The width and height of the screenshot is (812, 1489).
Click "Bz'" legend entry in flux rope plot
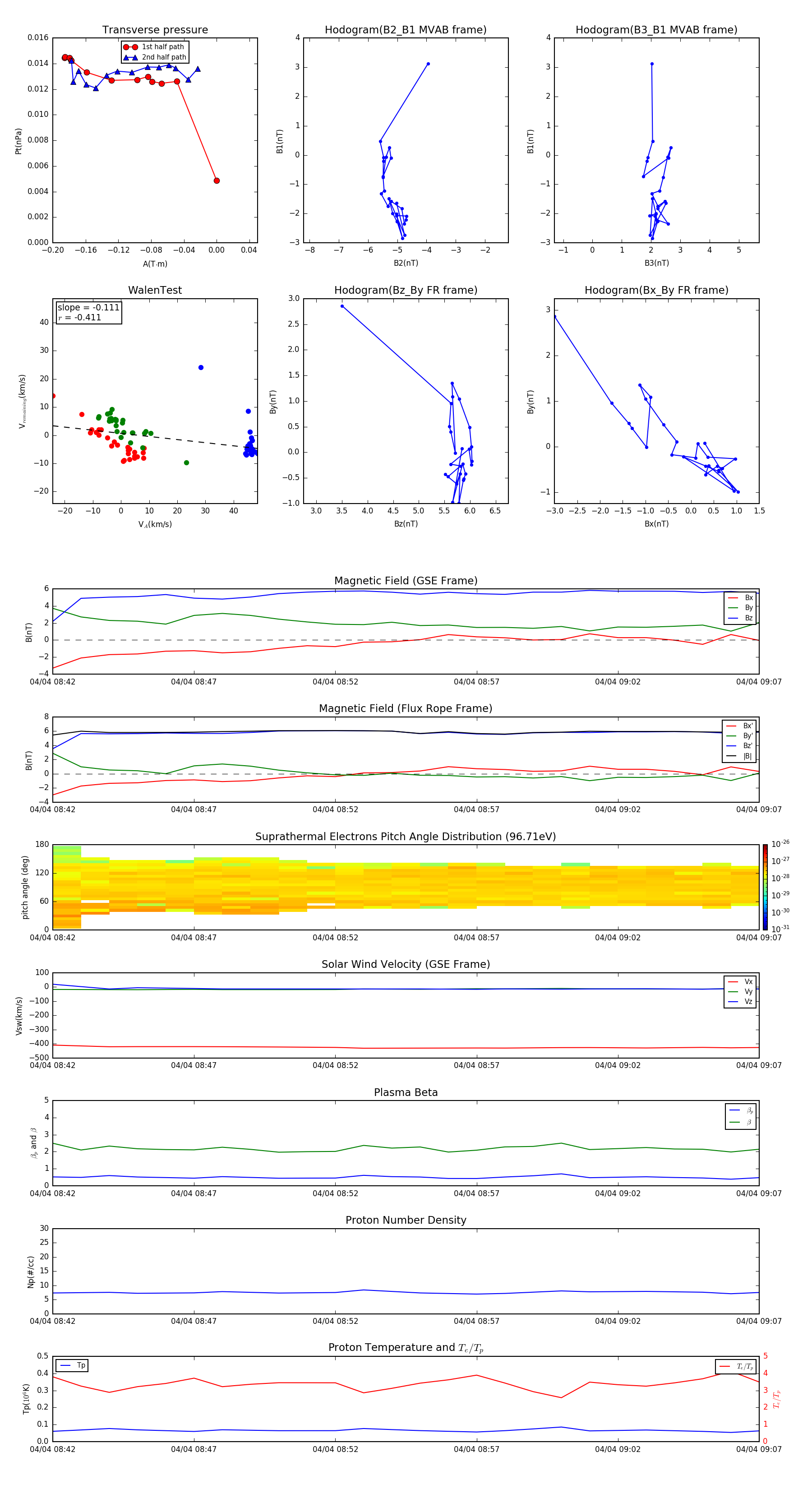740,746
